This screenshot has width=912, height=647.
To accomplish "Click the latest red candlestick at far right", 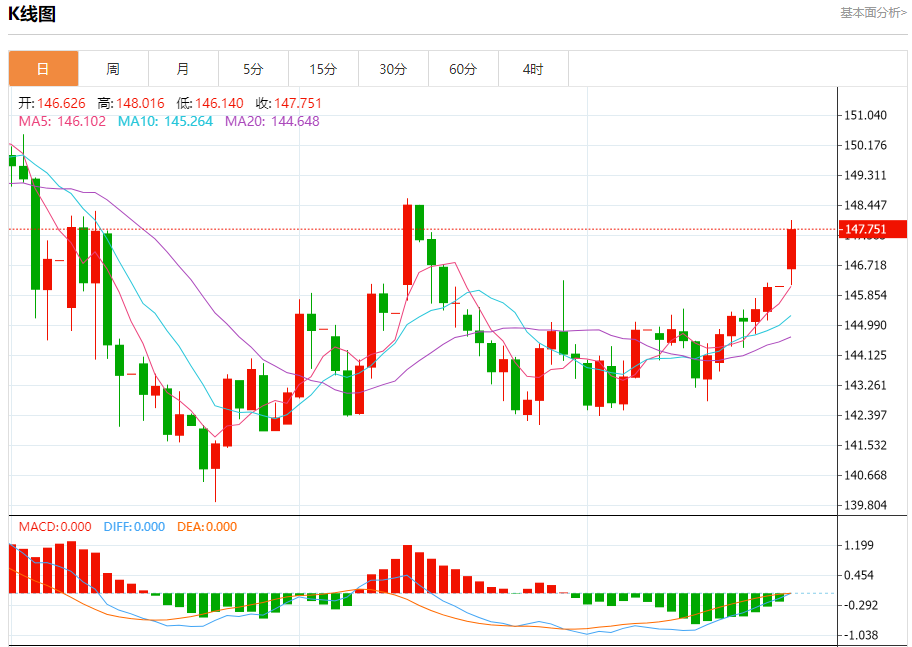I will point(791,249).
